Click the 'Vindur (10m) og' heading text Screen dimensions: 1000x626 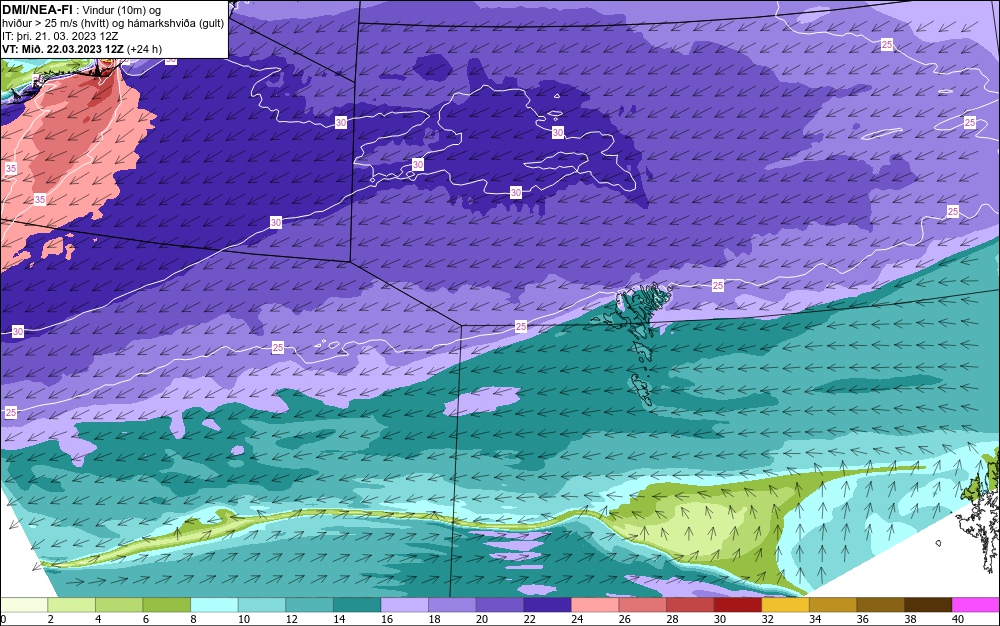(x=122, y=10)
